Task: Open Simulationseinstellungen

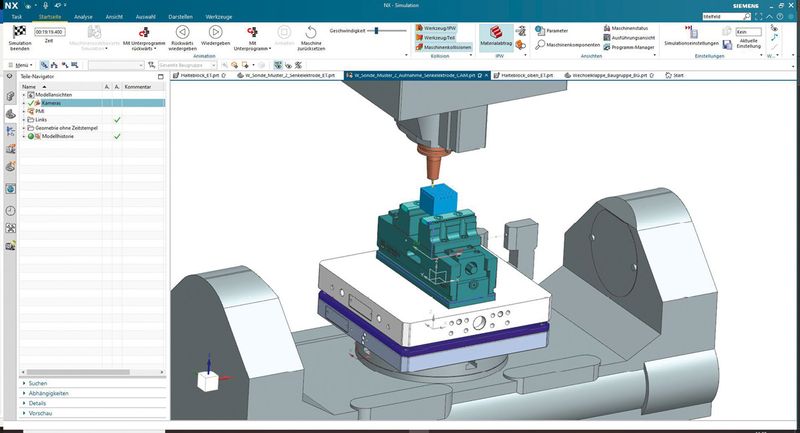Action: tap(691, 36)
